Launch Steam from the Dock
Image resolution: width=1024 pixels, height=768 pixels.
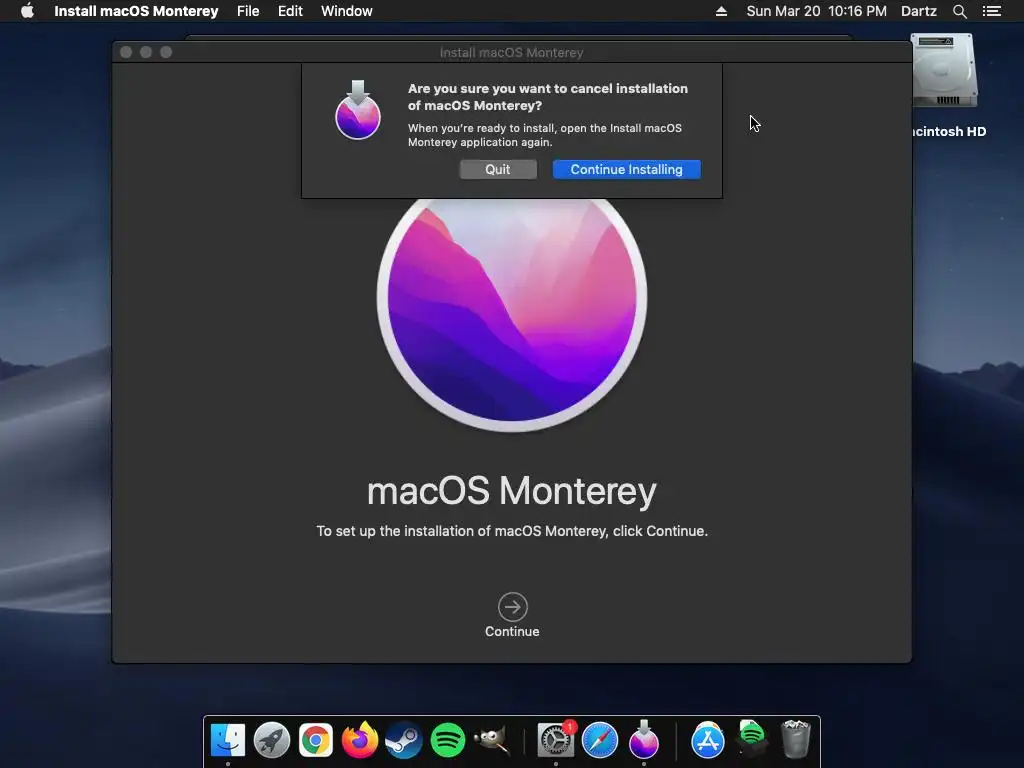[x=404, y=740]
